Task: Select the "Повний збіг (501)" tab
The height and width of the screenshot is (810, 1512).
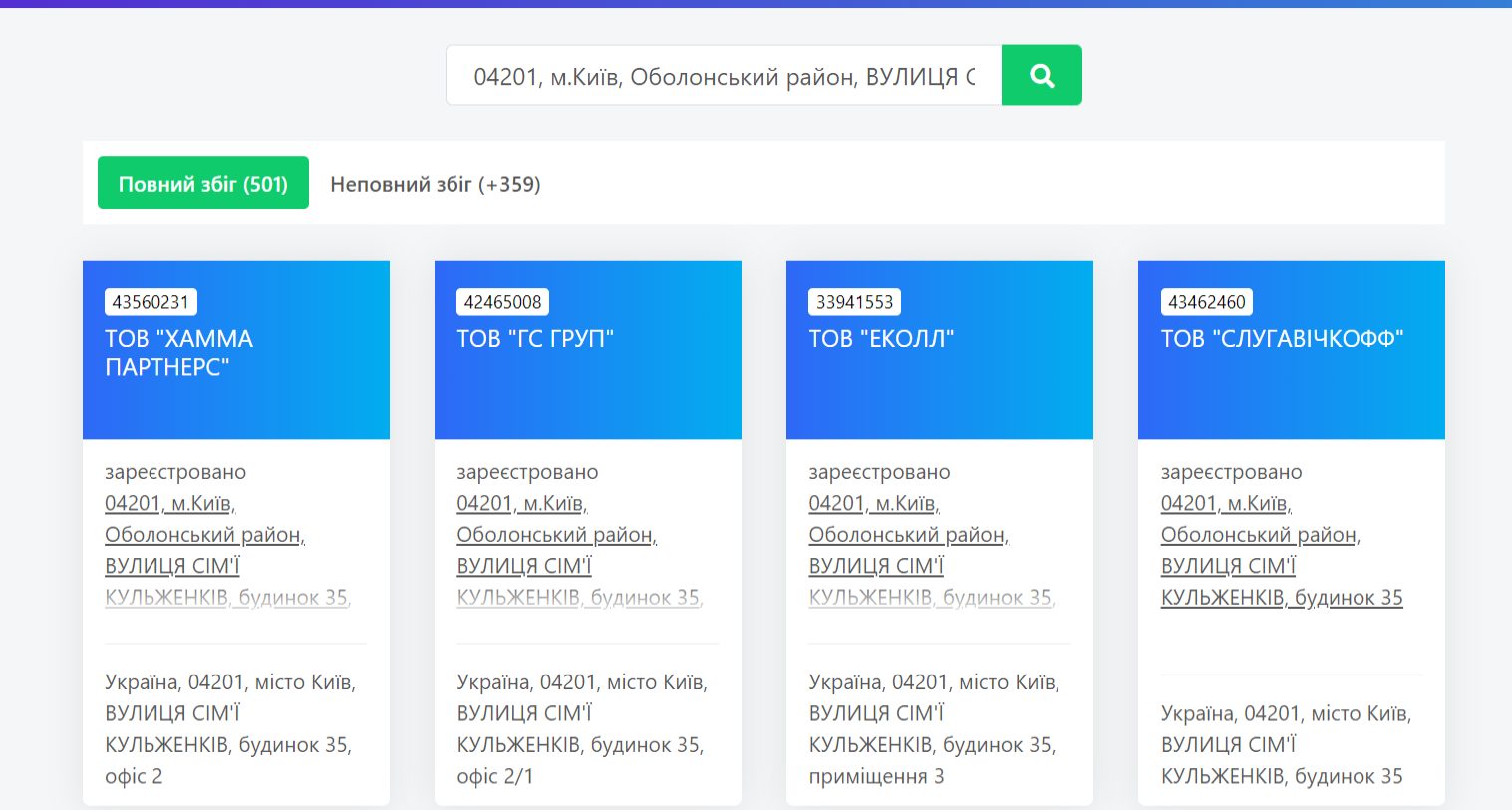Action: pyautogui.click(x=203, y=184)
